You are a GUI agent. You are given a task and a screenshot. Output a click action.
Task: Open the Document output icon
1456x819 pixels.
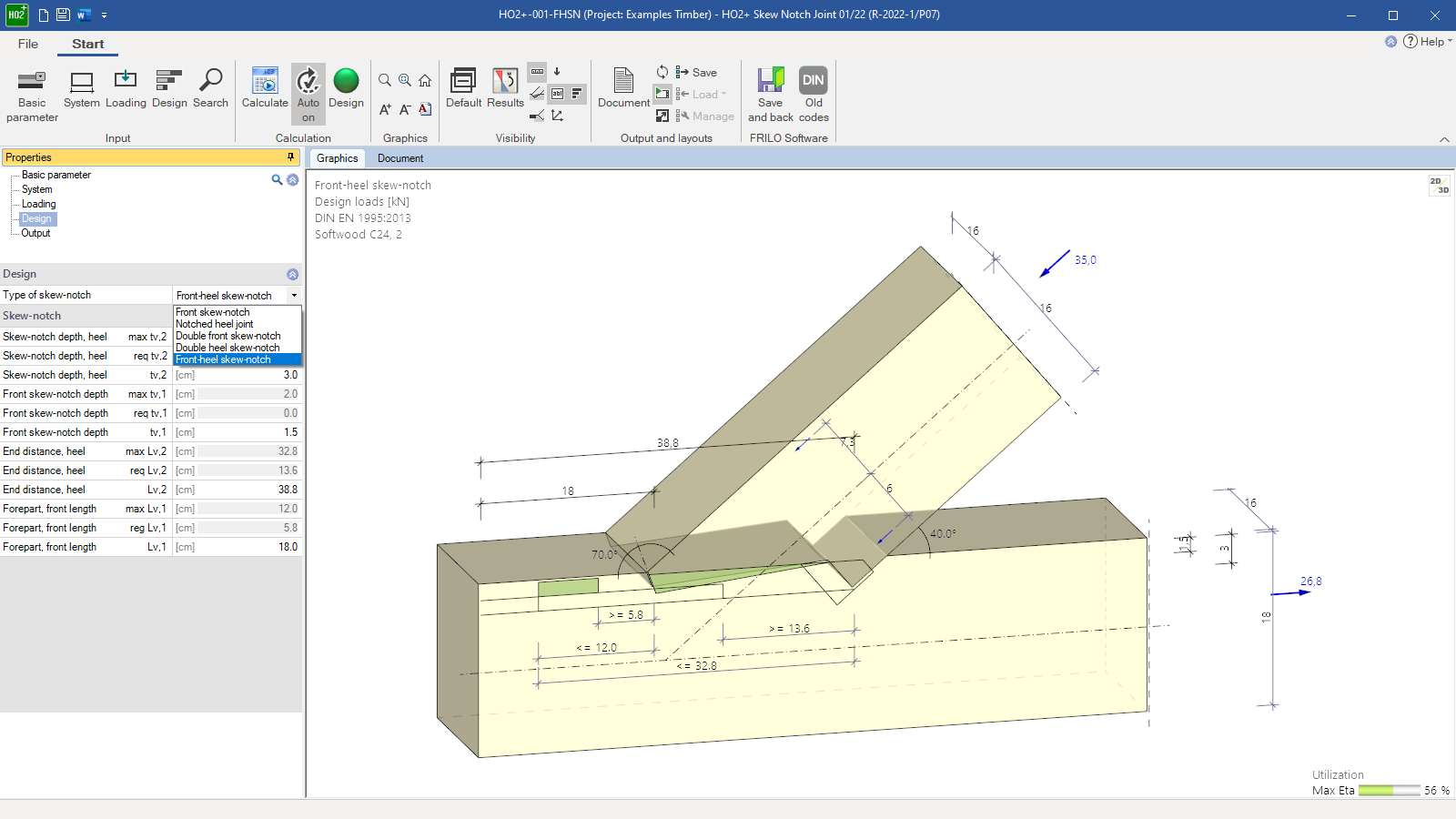pyautogui.click(x=623, y=89)
